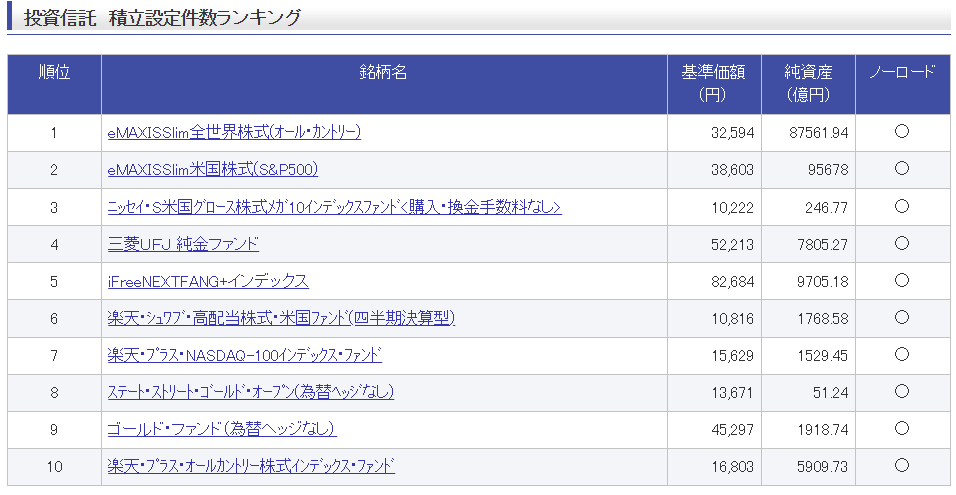Screen dimensions: 956x495
Task: Click the no-load circle for 三菱UFJ 純金ファンド
Action: [901, 243]
